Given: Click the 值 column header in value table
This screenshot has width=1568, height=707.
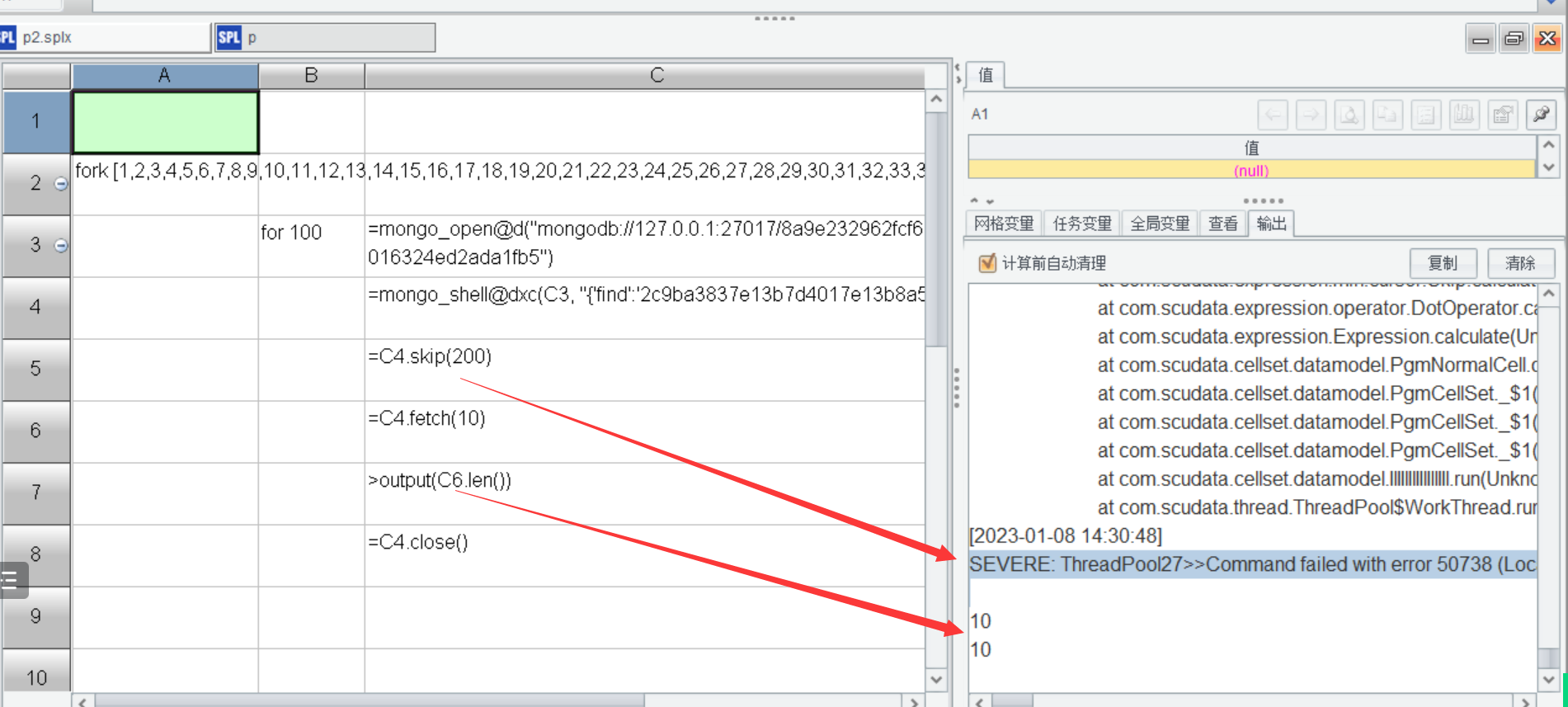Looking at the screenshot, I should point(1251,148).
